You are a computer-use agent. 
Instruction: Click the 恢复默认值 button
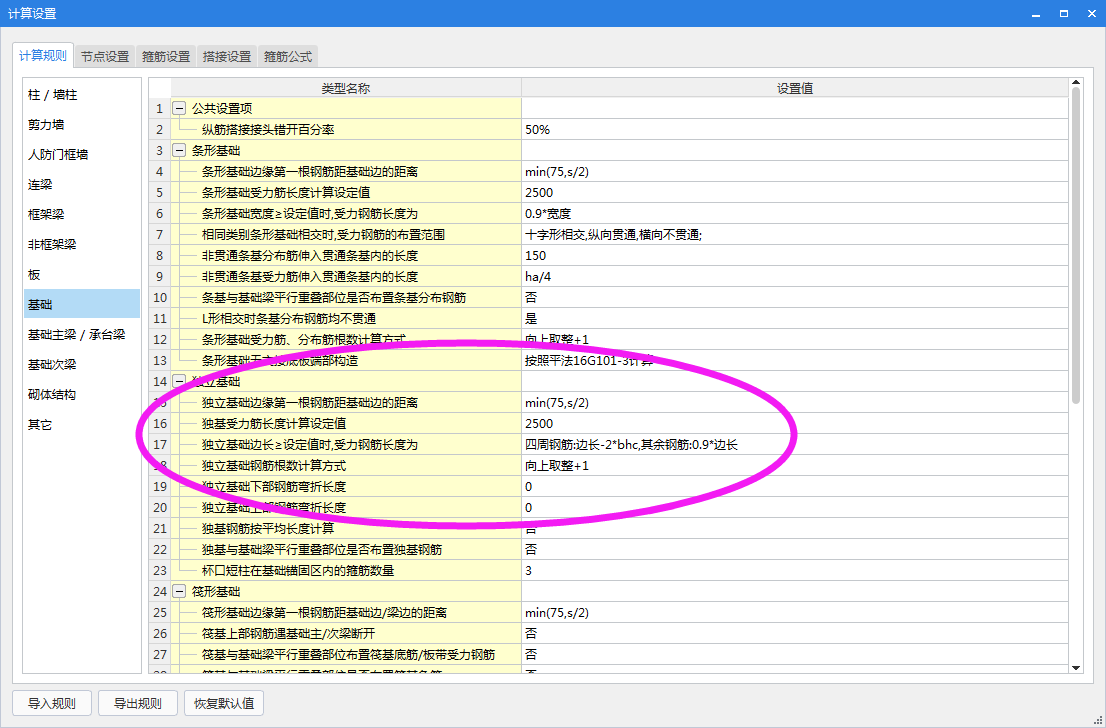(x=224, y=703)
